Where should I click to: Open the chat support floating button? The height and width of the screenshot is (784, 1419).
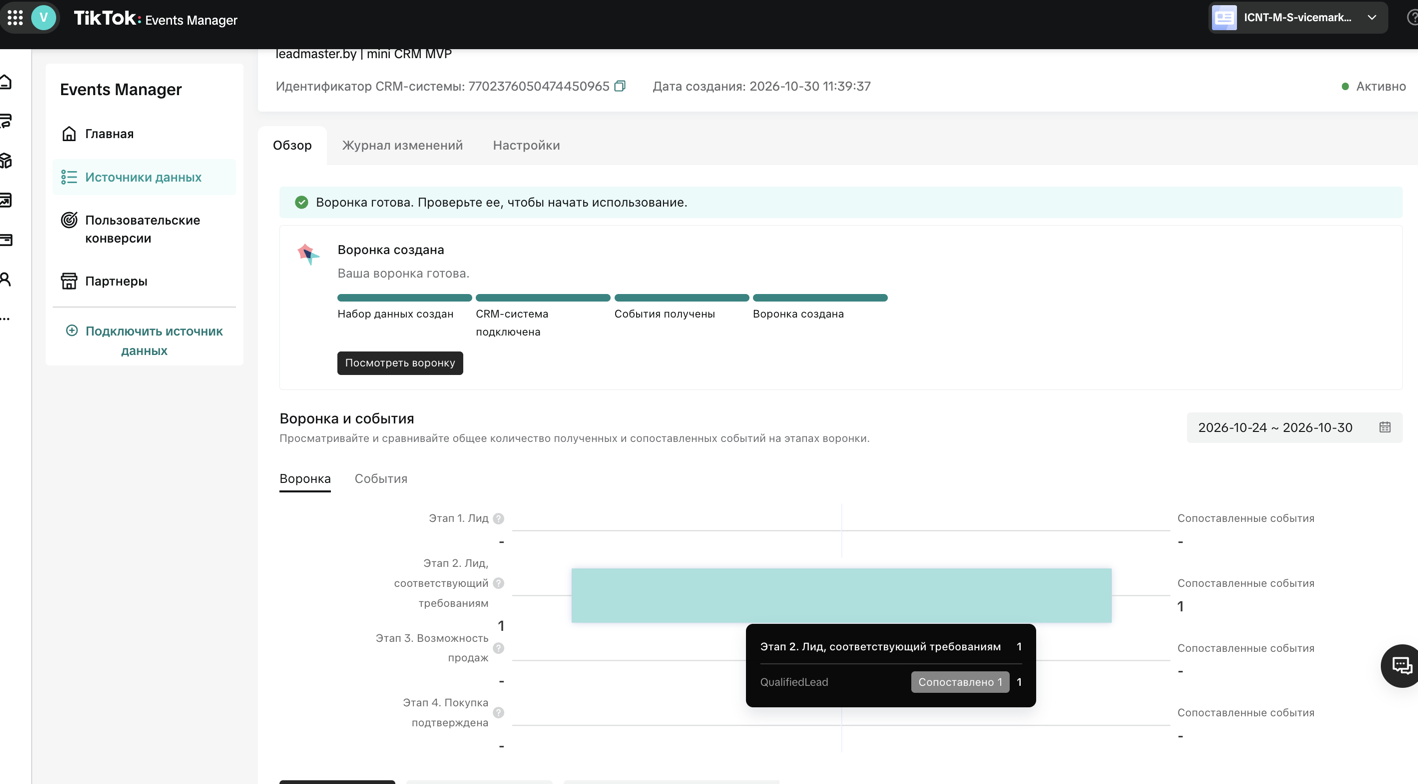(1401, 666)
